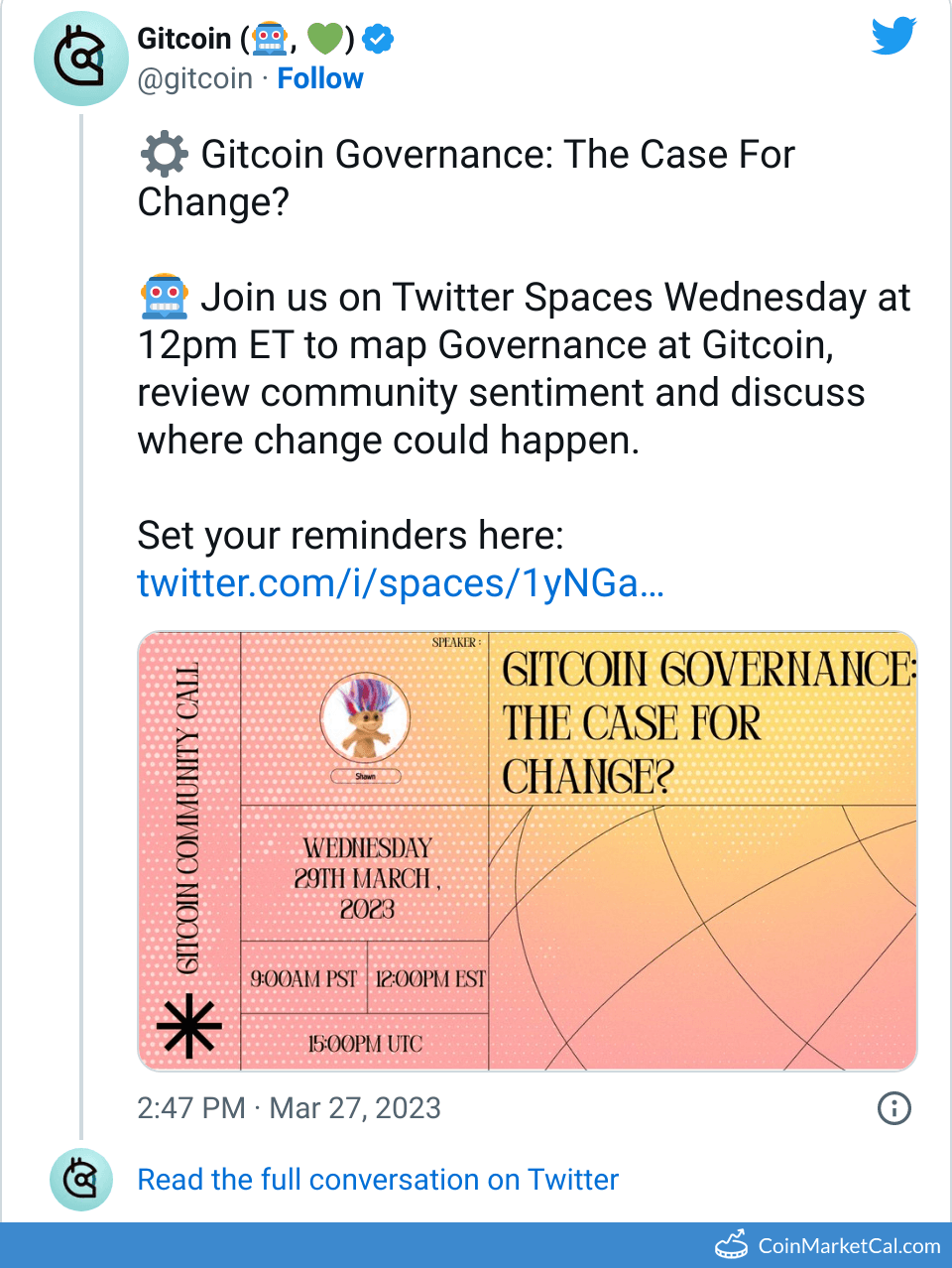
Task: Open the tweet info icon
Action: point(893,1108)
